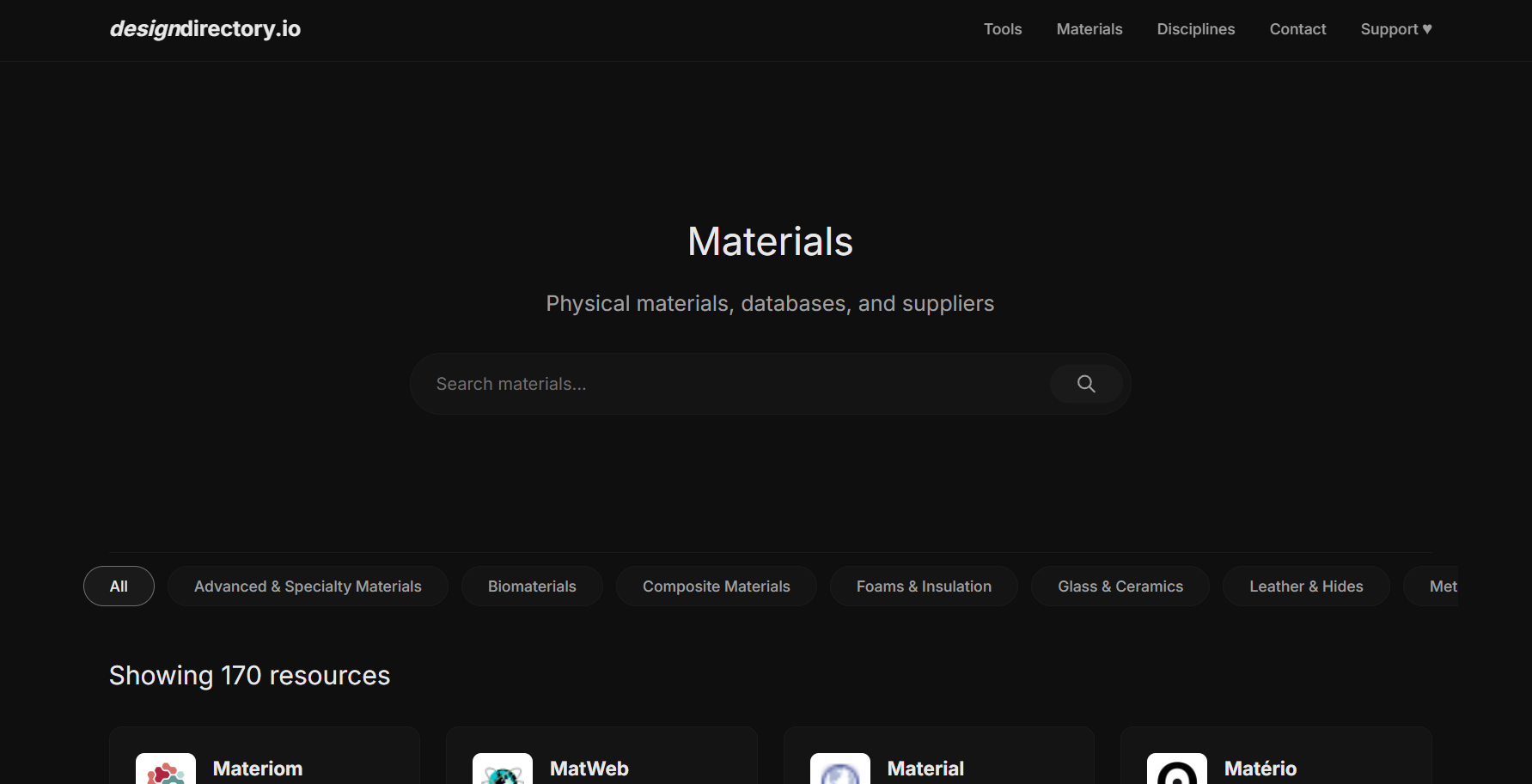Click the Material card's circular logo
This screenshot has width=1532, height=784.
(839, 770)
